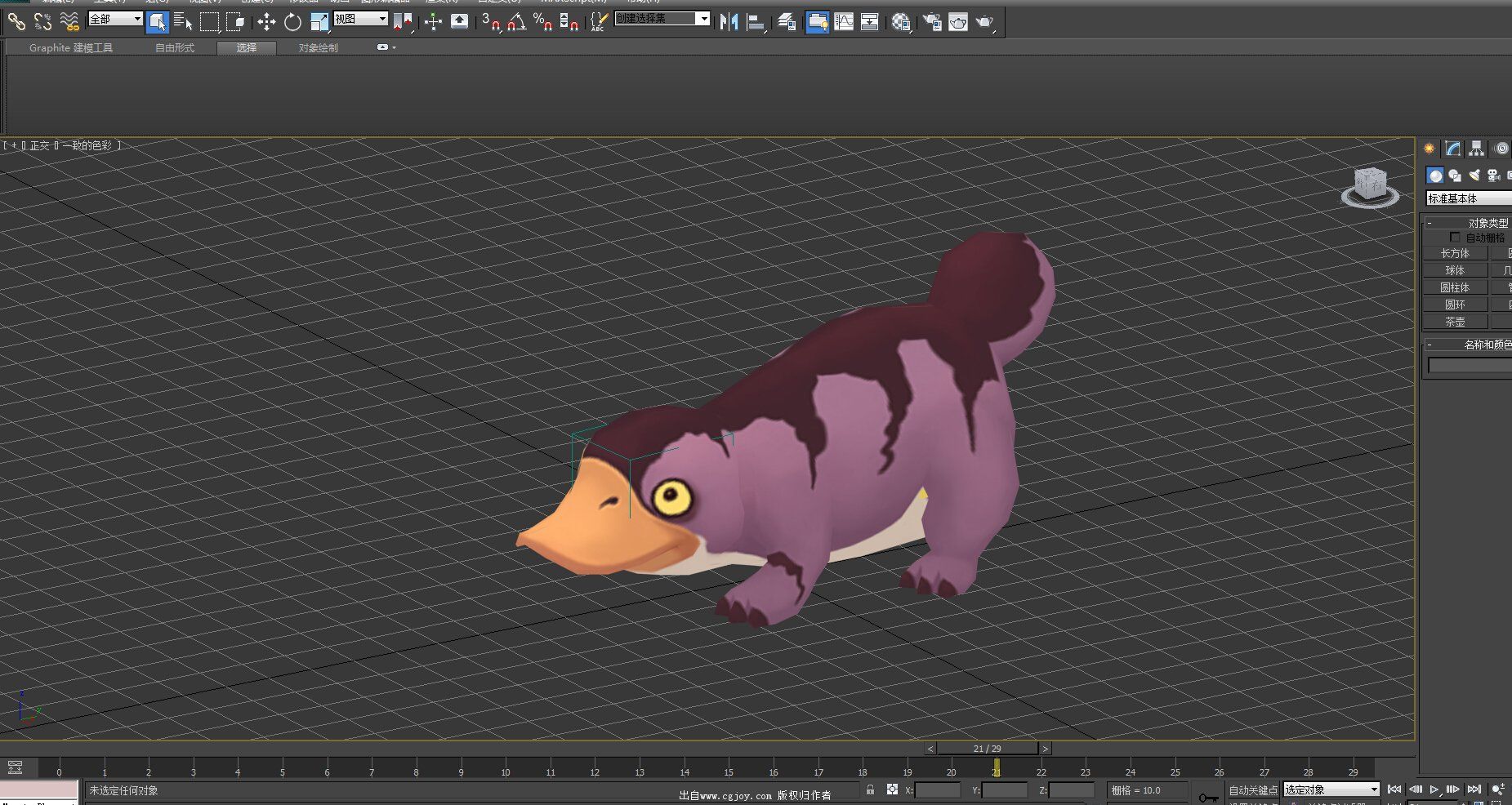Click the 圆环 torus button
The image size is (1512, 805).
tap(1455, 305)
